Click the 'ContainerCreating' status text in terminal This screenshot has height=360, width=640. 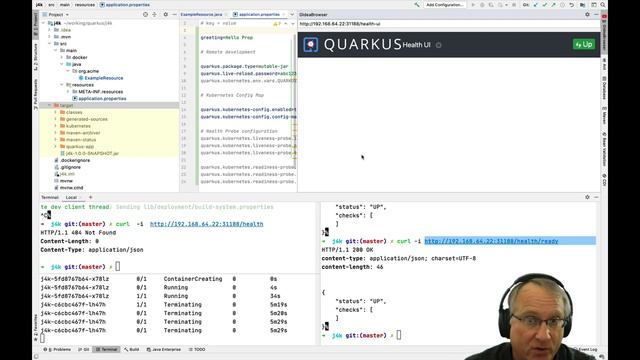point(193,279)
